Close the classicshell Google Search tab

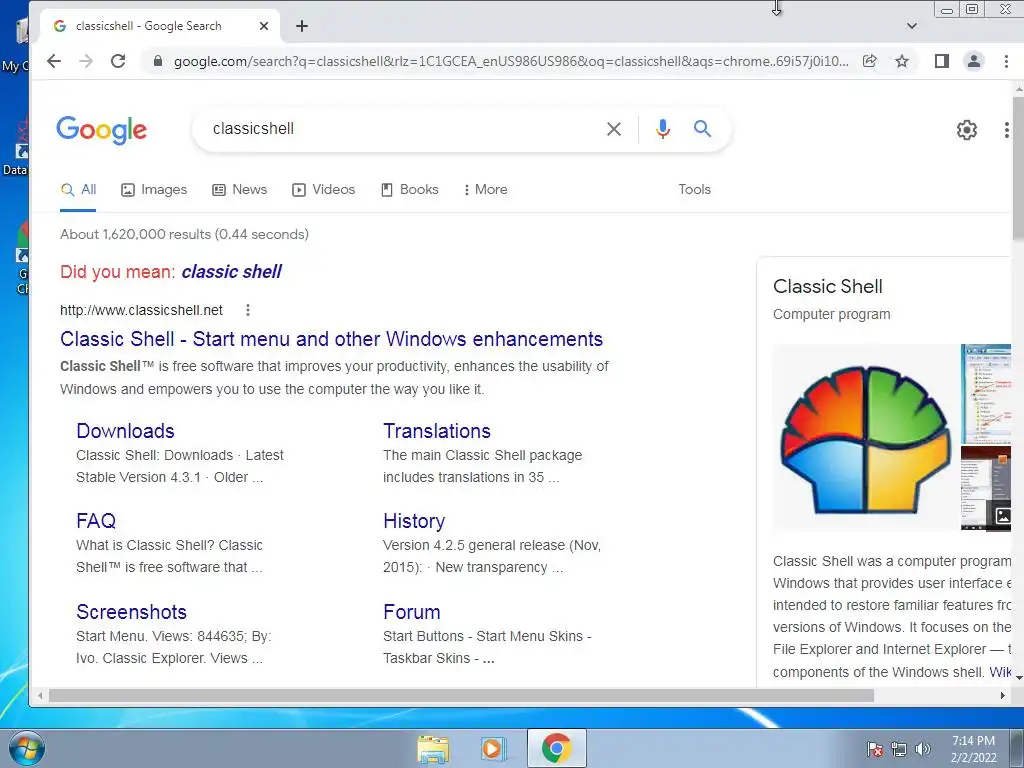[264, 26]
